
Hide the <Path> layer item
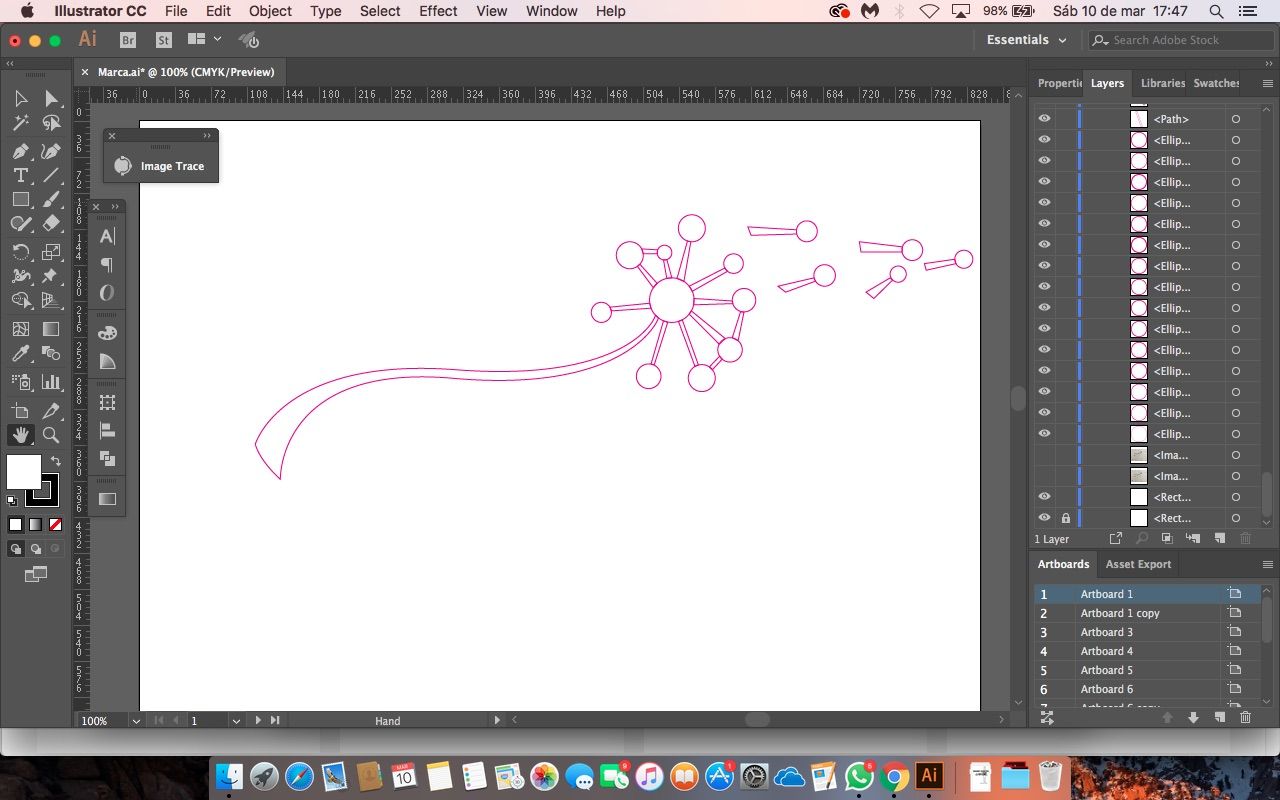pos(1044,119)
